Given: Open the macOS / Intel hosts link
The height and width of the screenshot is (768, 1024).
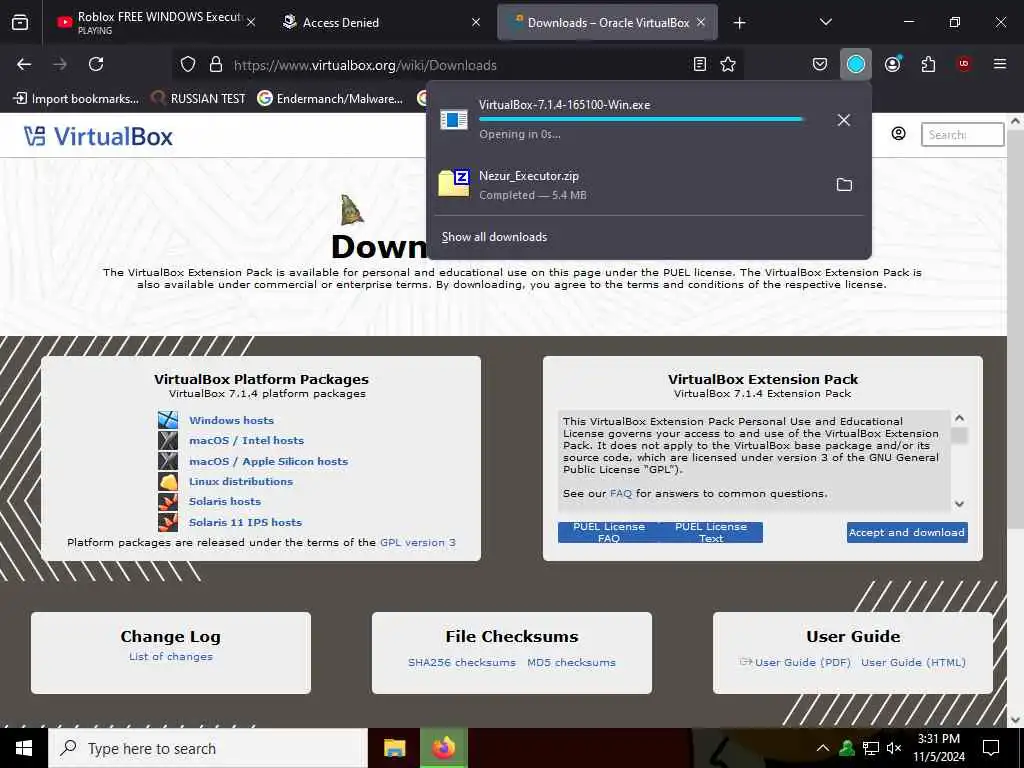Looking at the screenshot, I should coord(246,440).
